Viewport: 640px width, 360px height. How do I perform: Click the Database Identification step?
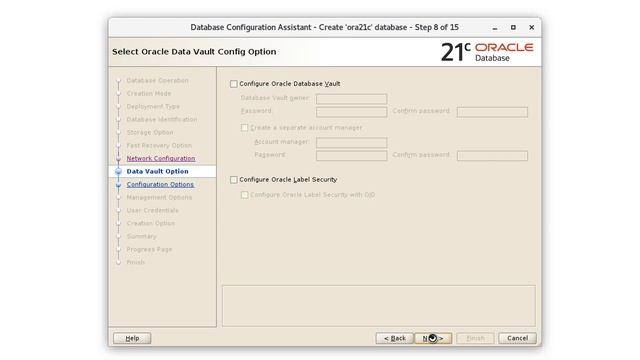pos(162,120)
